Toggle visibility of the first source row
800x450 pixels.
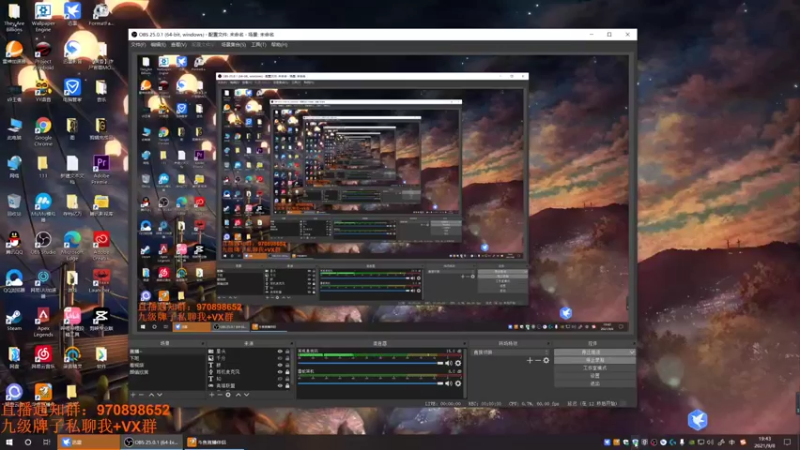[x=280, y=352]
